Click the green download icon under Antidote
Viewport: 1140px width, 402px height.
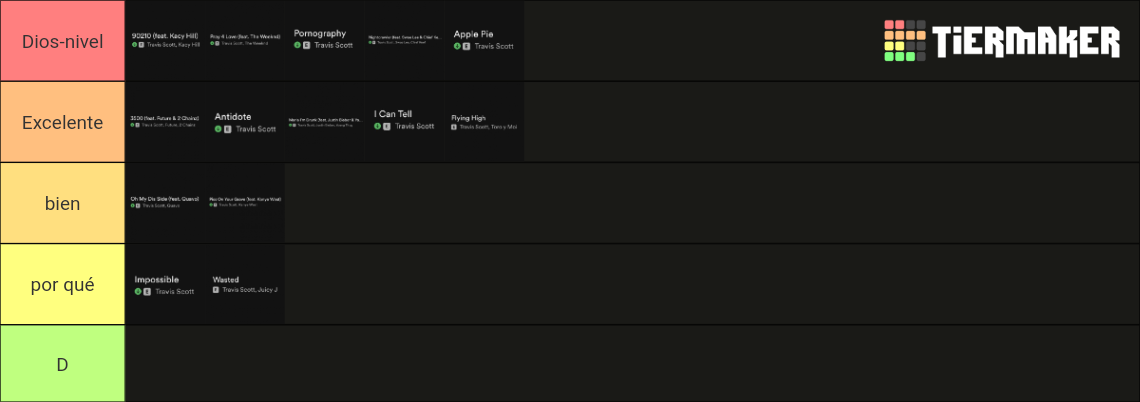[x=218, y=129]
